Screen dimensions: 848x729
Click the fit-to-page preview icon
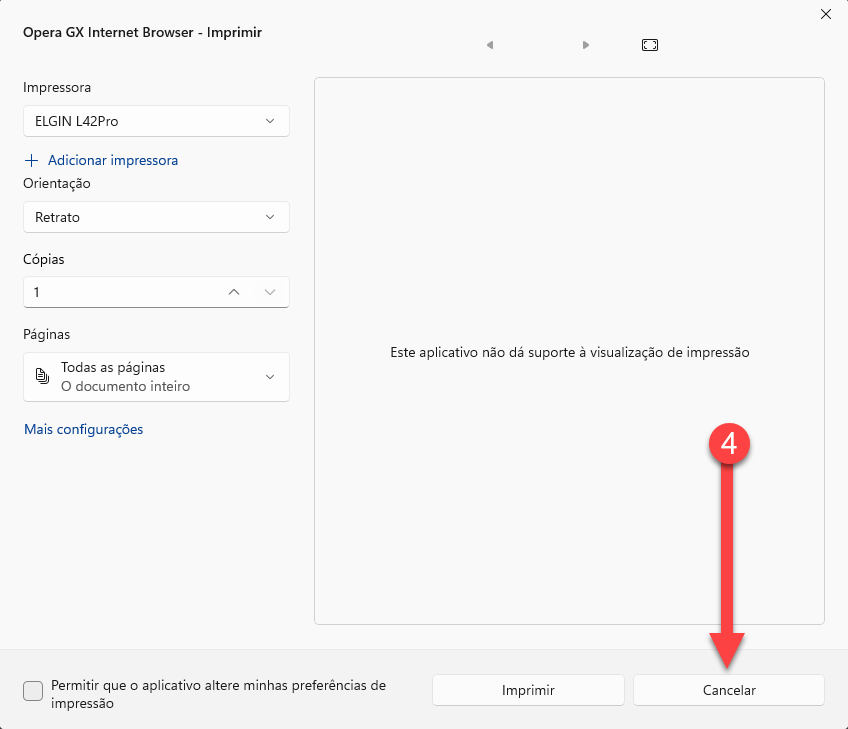click(650, 45)
